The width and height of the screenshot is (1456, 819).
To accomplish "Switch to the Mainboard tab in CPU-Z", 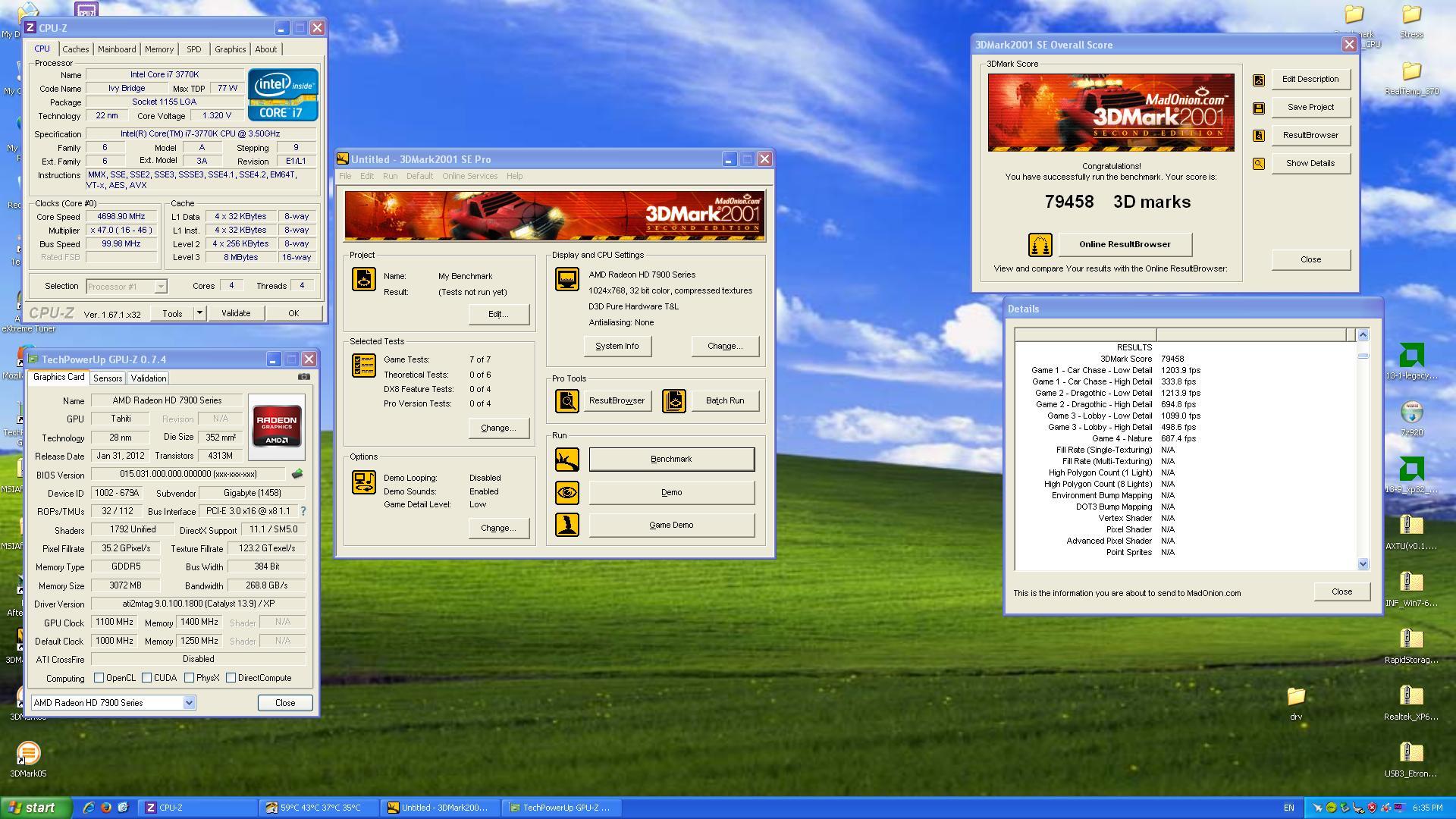I will coord(117,49).
